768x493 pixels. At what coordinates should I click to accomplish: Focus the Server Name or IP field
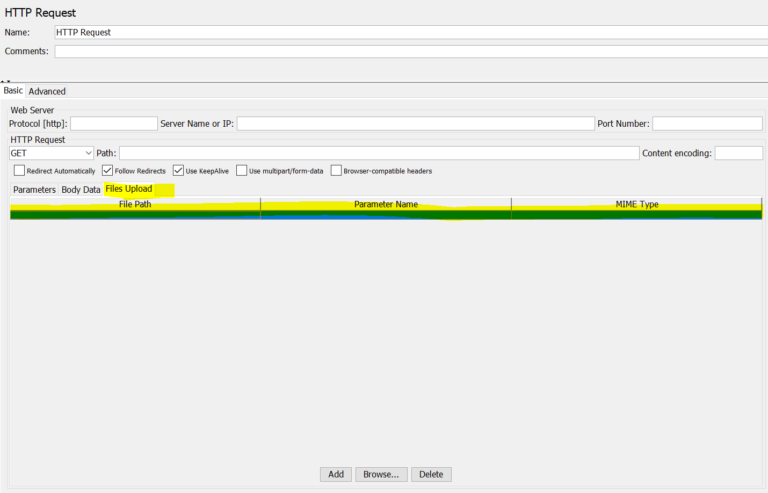point(415,124)
